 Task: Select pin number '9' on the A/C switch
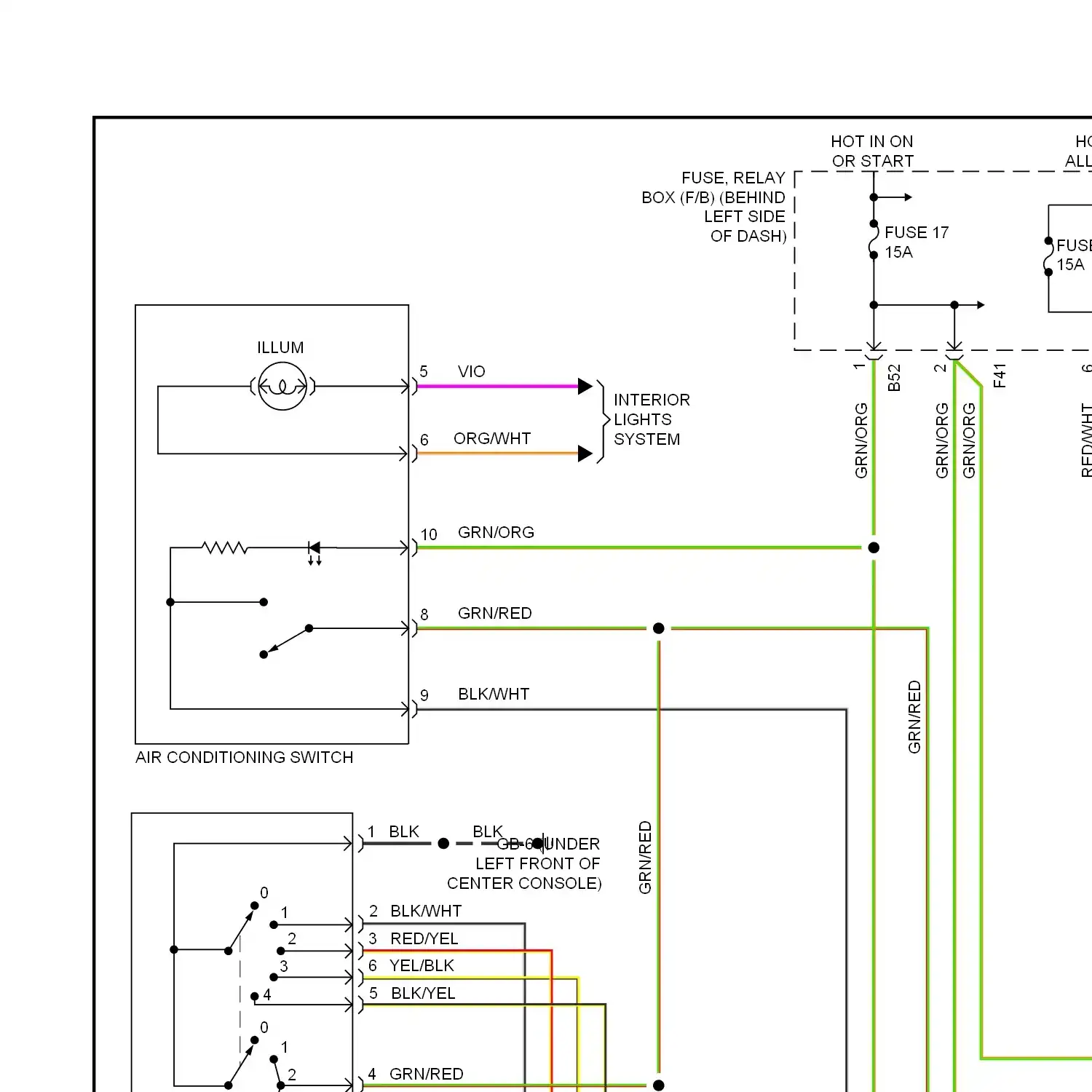(x=424, y=695)
